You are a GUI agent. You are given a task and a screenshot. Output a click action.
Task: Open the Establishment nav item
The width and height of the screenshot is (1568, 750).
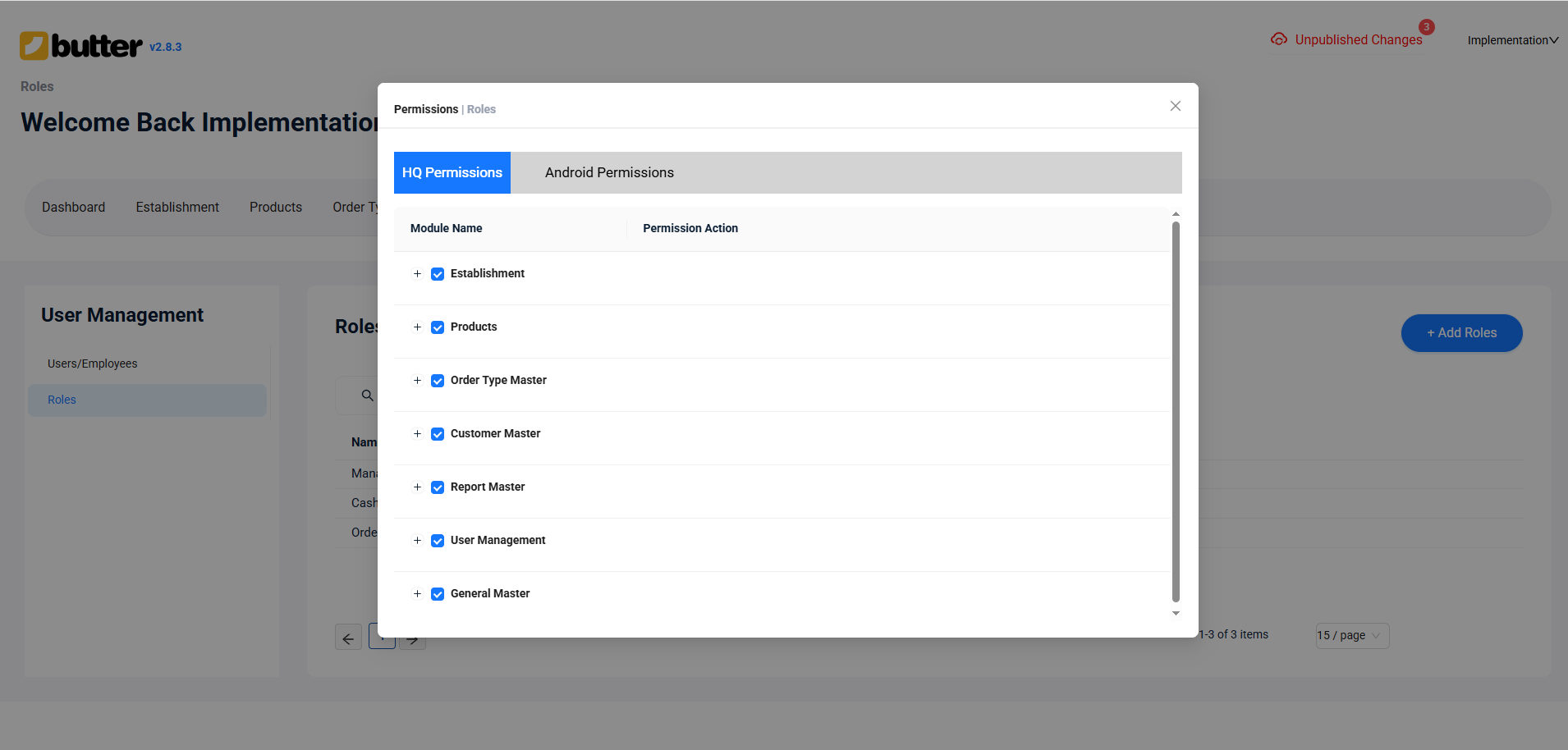click(x=177, y=208)
